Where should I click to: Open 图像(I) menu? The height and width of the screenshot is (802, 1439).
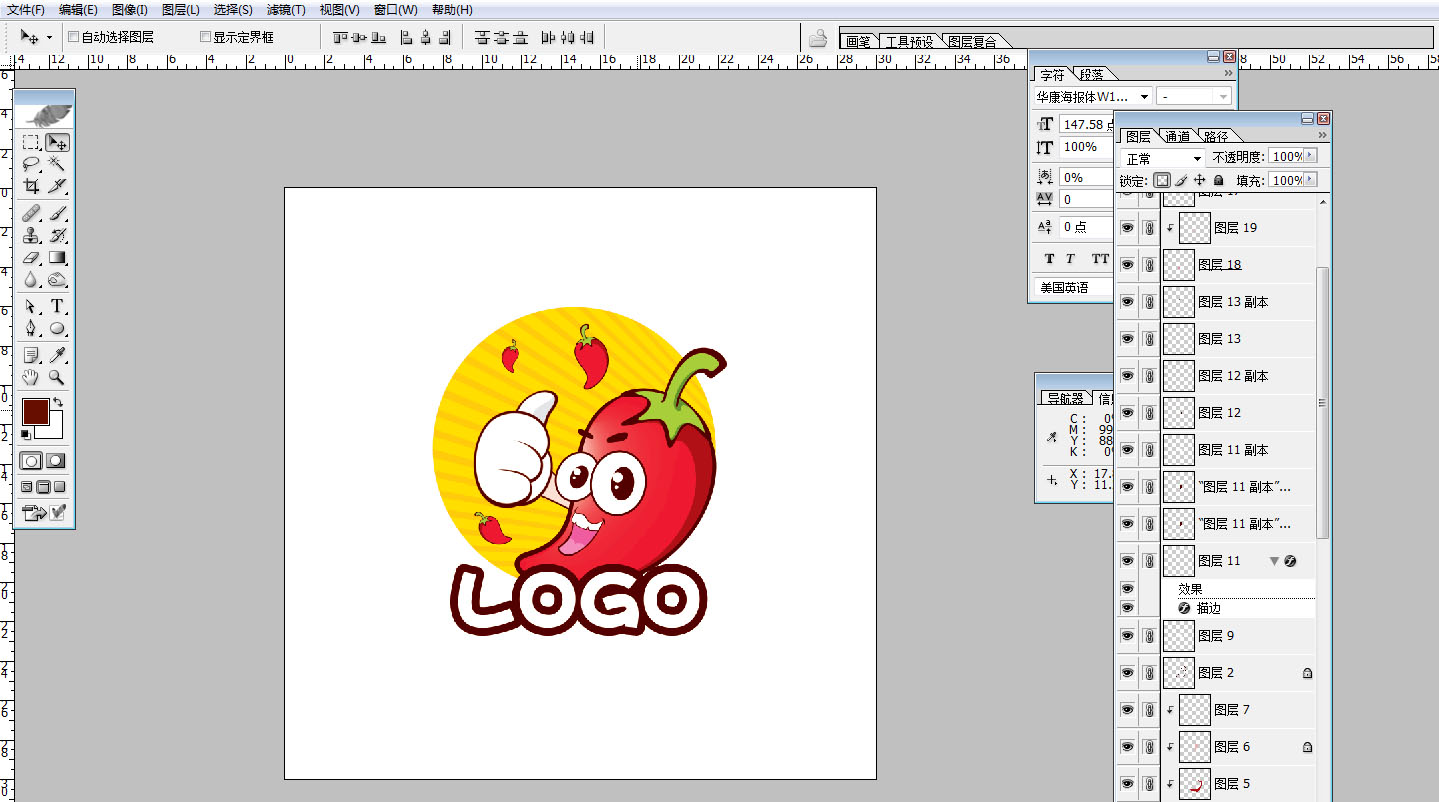click(x=130, y=10)
